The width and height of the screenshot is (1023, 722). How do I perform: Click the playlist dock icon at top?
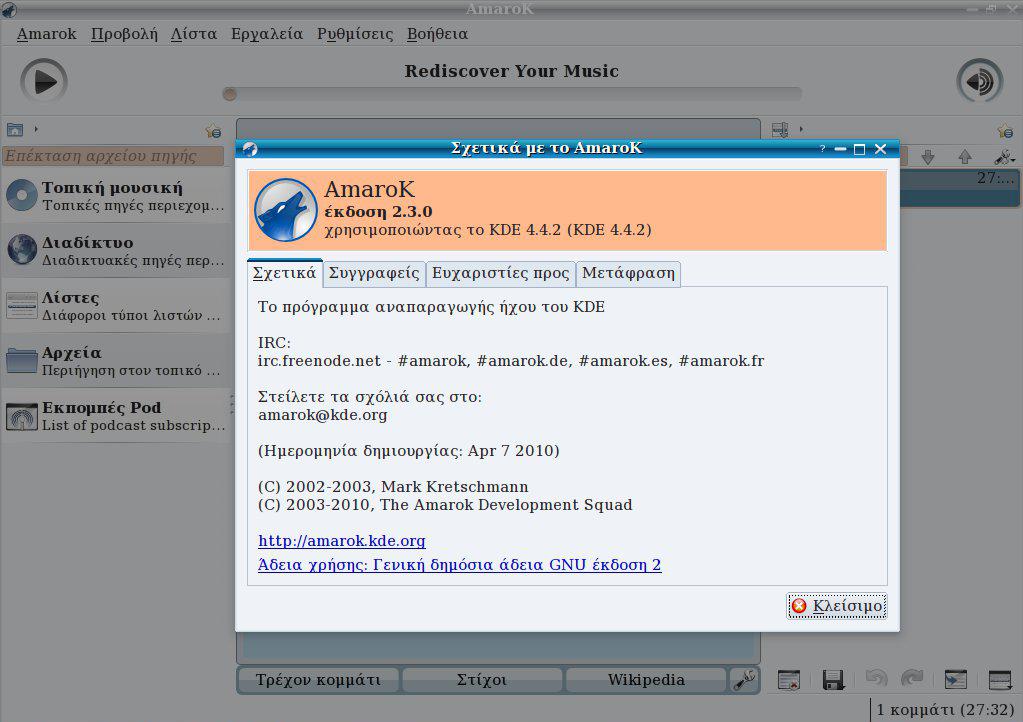pos(780,130)
